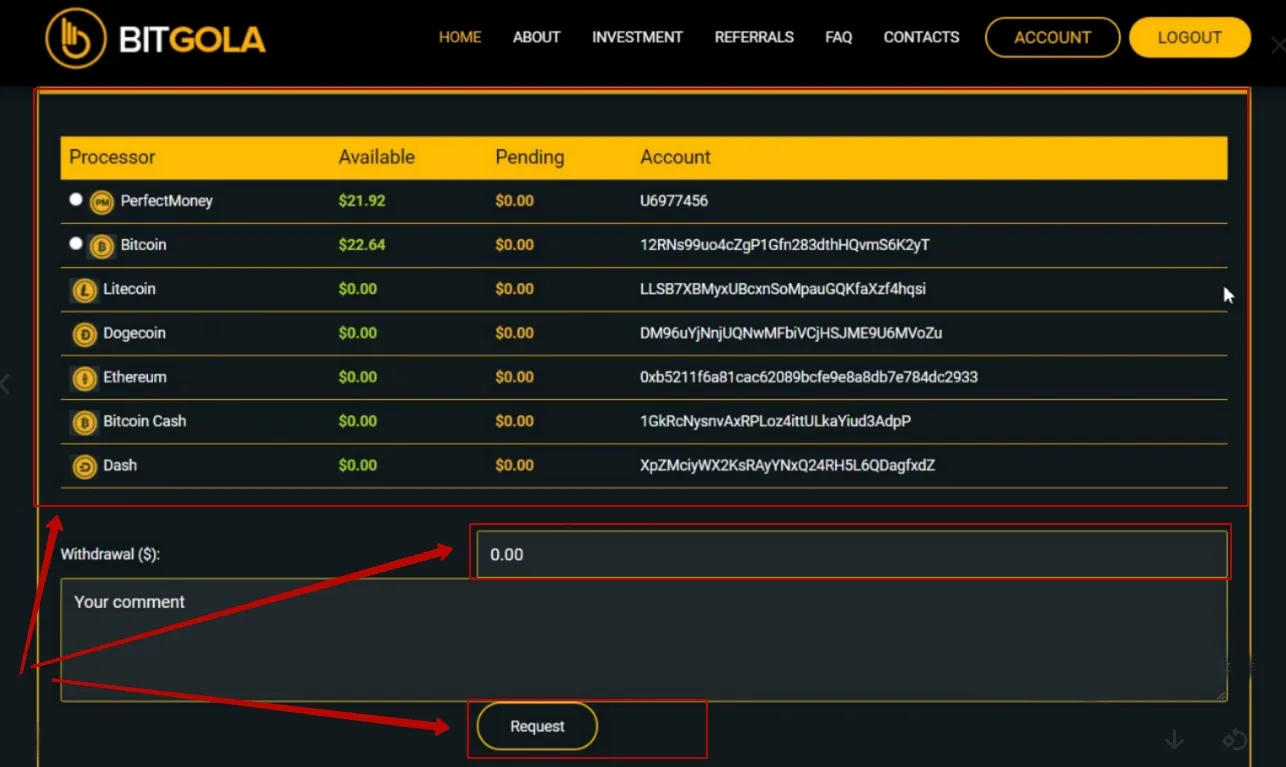Click the Dash address XpZMciyWX2...
The width and height of the screenshot is (1286, 767).
click(x=788, y=465)
